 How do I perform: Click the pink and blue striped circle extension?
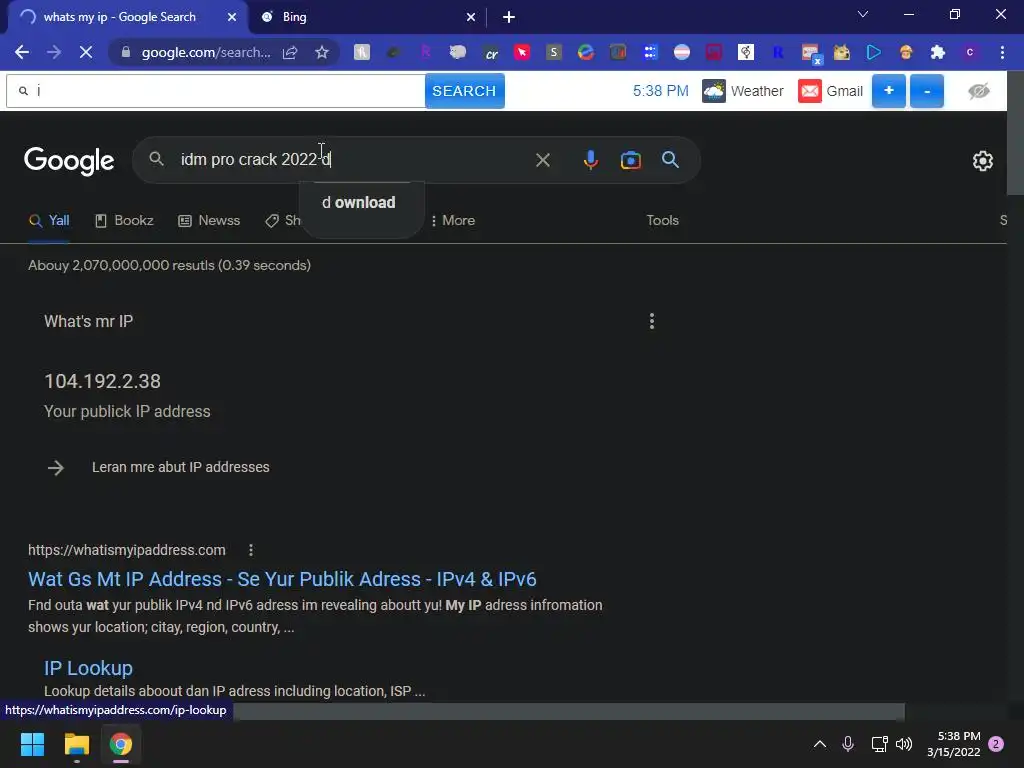click(x=682, y=52)
